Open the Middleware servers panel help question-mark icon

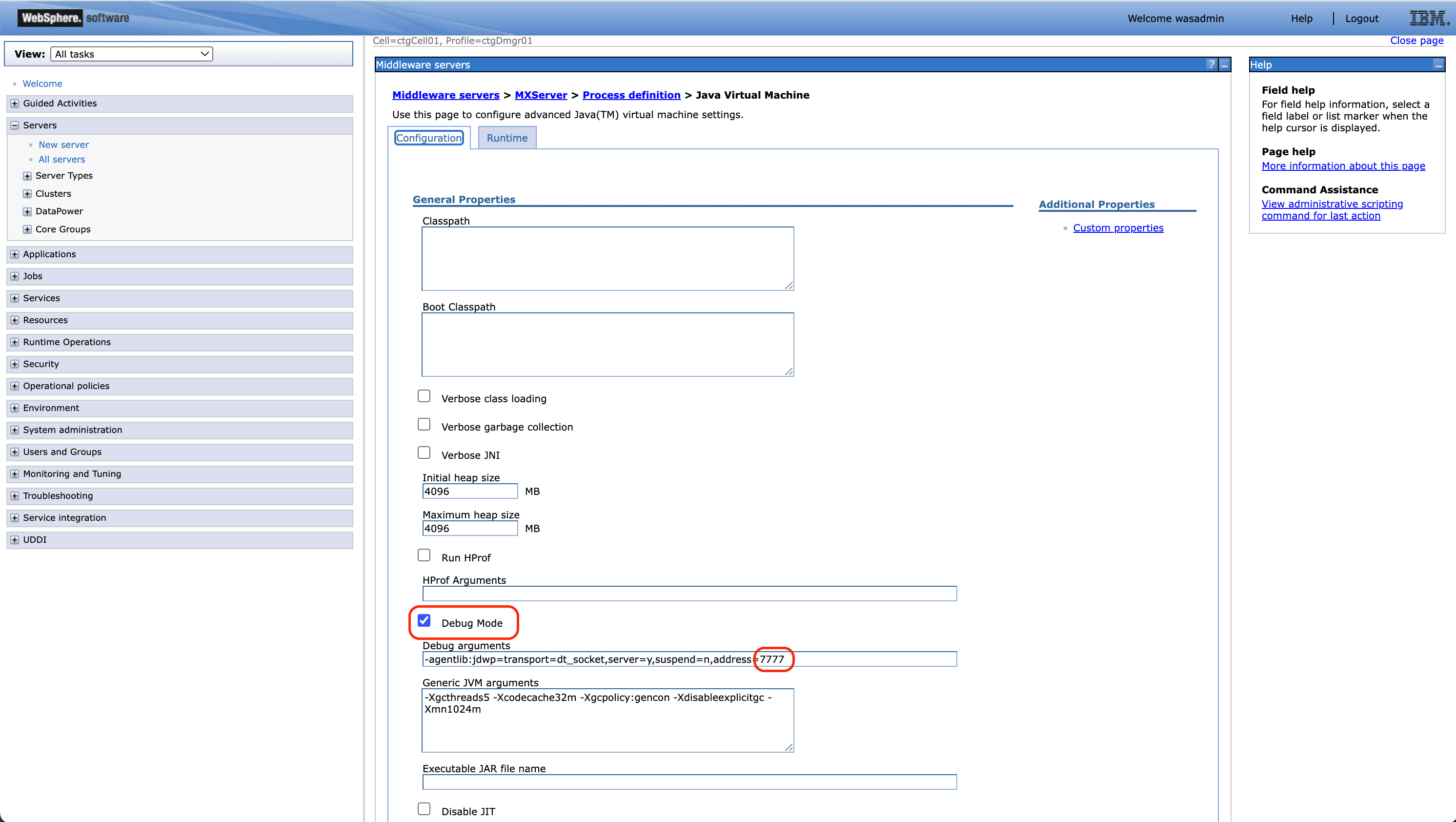tap(1211, 64)
